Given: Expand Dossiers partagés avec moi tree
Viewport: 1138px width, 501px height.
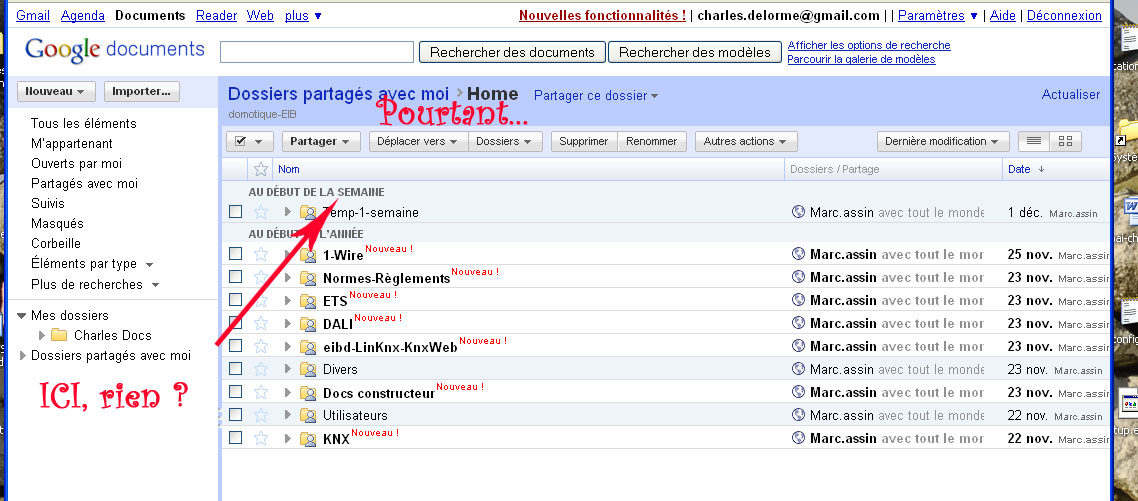Looking at the screenshot, I should pos(23,355).
